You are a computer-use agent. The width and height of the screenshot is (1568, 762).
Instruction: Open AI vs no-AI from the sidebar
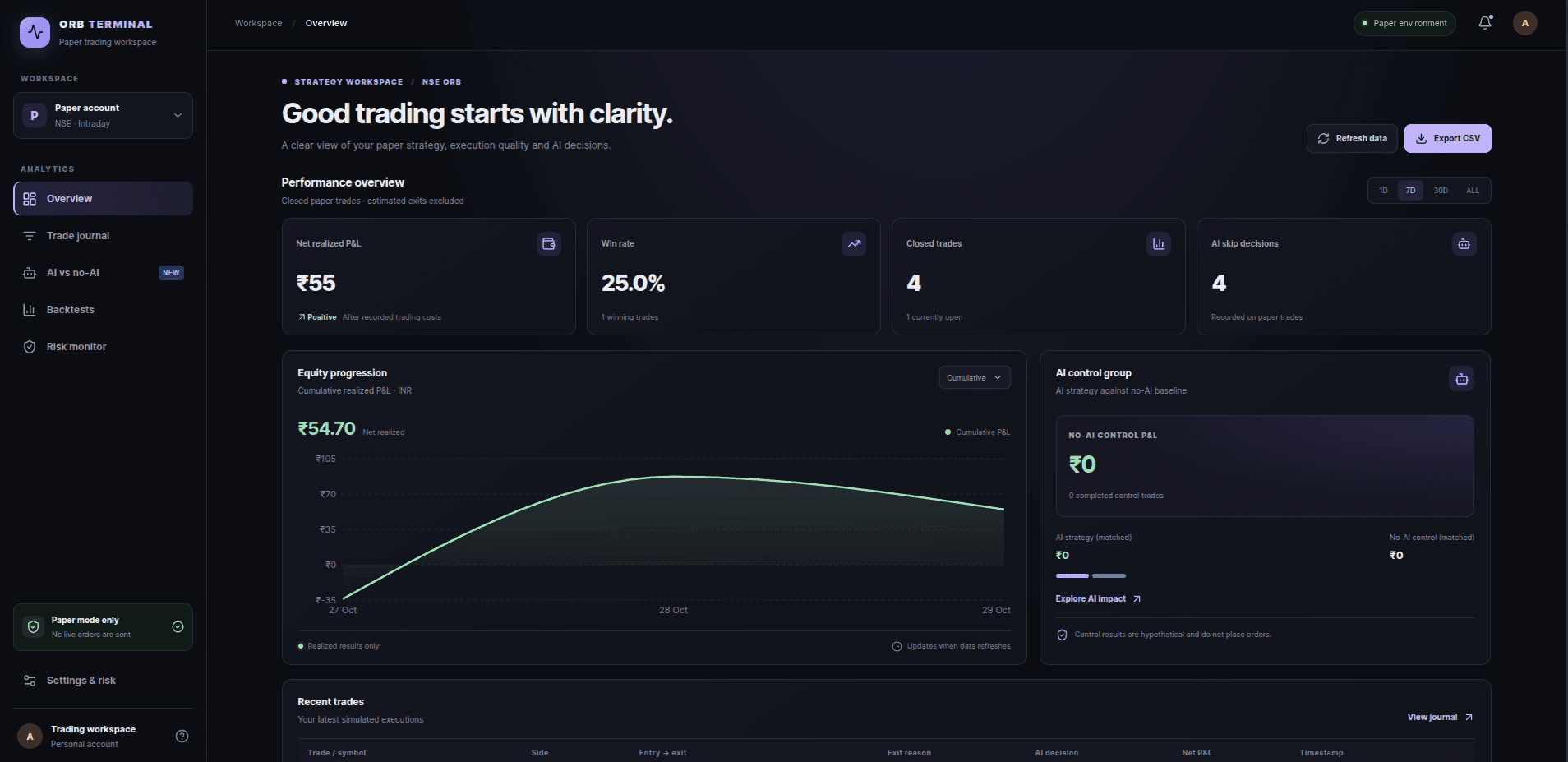[x=103, y=273]
